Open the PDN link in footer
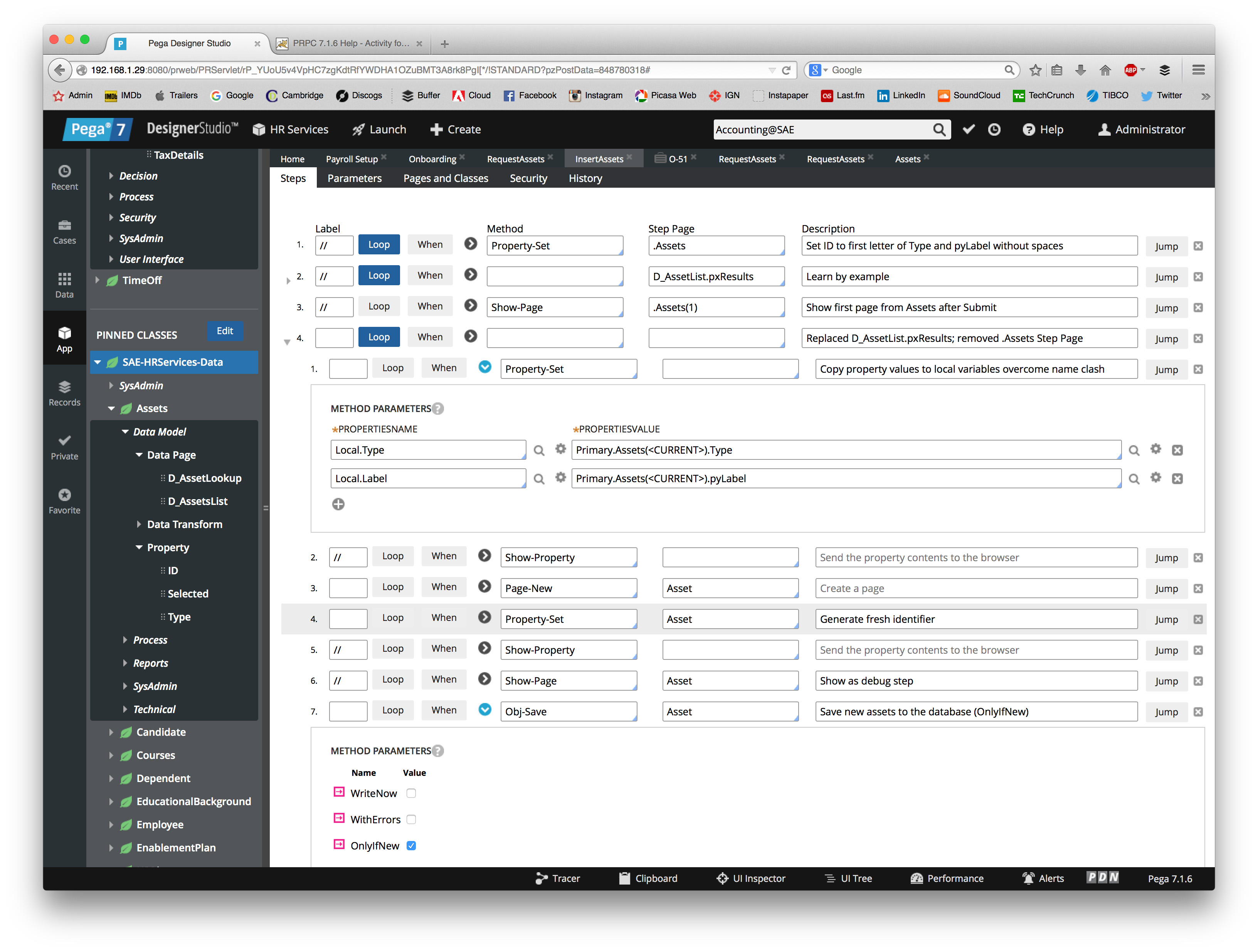Viewport: 1258px width, 952px height. 1102,878
